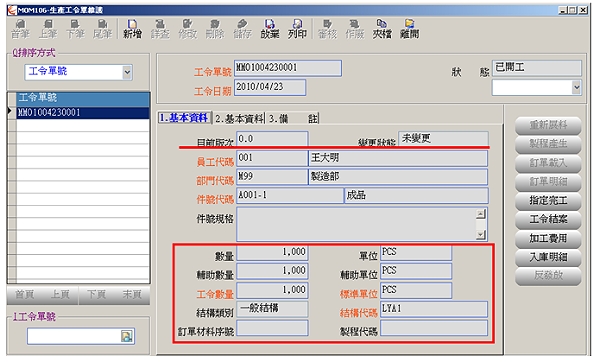
Task: Click the 新增 (Add new) toolbar icon
Action: pos(132,29)
